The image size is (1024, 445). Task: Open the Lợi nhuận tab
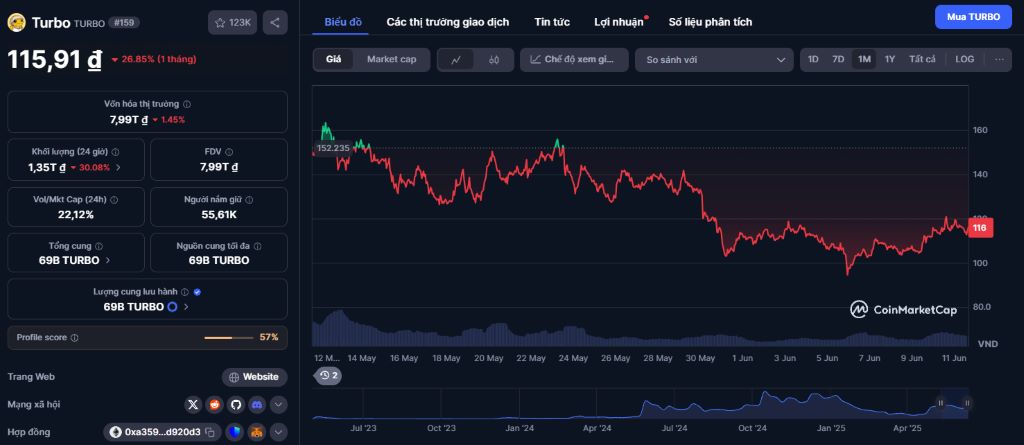tap(618, 22)
